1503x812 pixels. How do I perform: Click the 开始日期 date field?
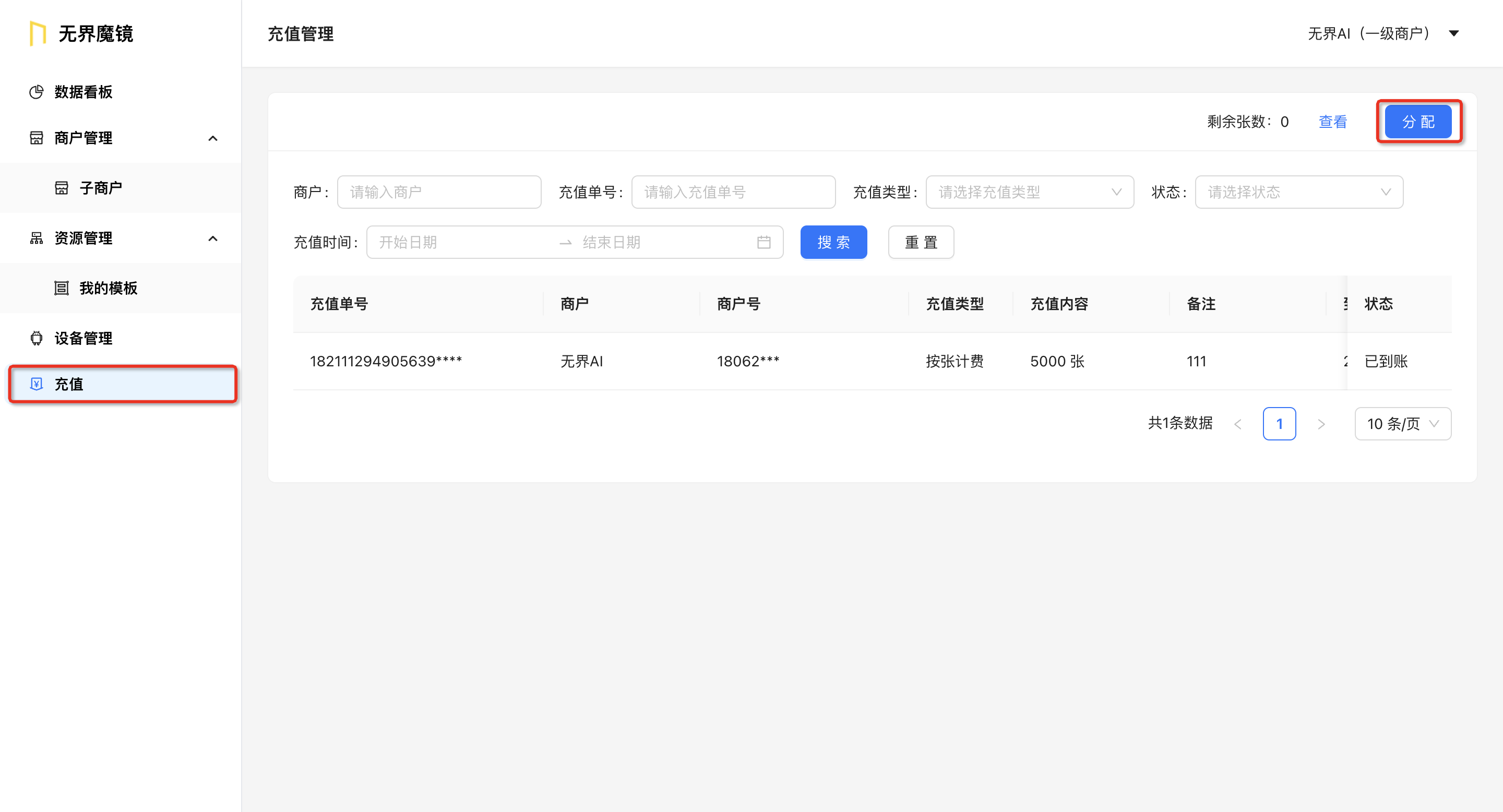[461, 242]
